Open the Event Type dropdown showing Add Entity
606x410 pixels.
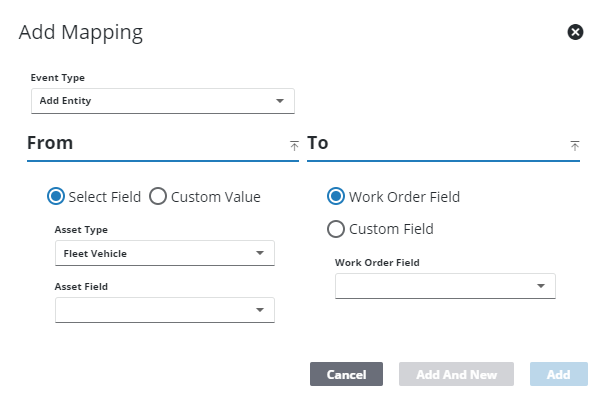(162, 101)
